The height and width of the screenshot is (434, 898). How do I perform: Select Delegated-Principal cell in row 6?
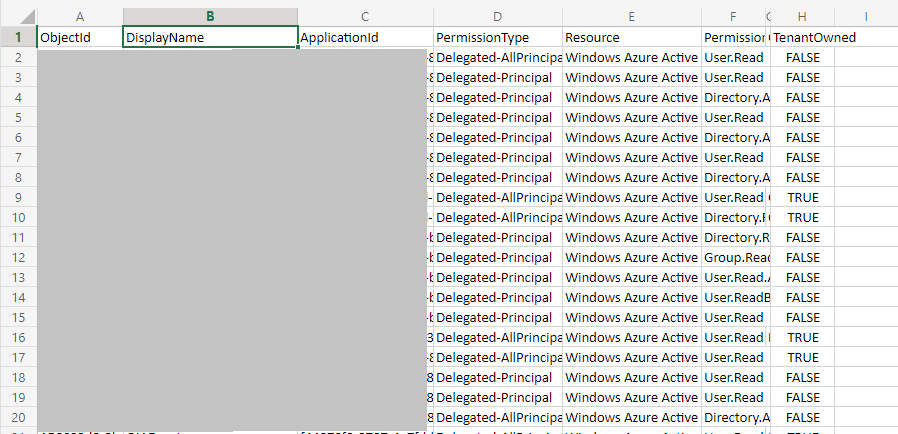tap(498, 137)
